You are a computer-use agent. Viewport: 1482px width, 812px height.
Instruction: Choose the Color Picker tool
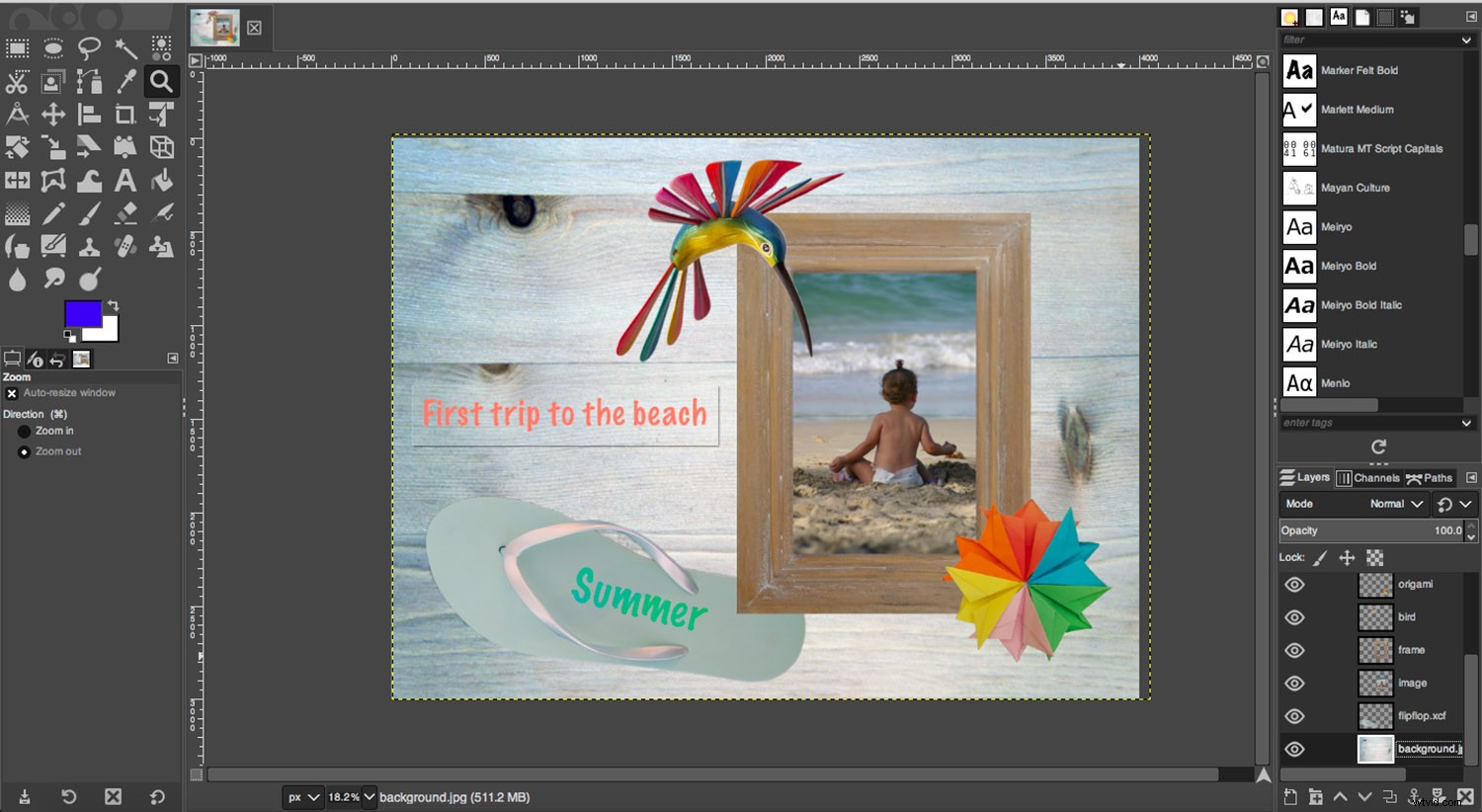125,81
